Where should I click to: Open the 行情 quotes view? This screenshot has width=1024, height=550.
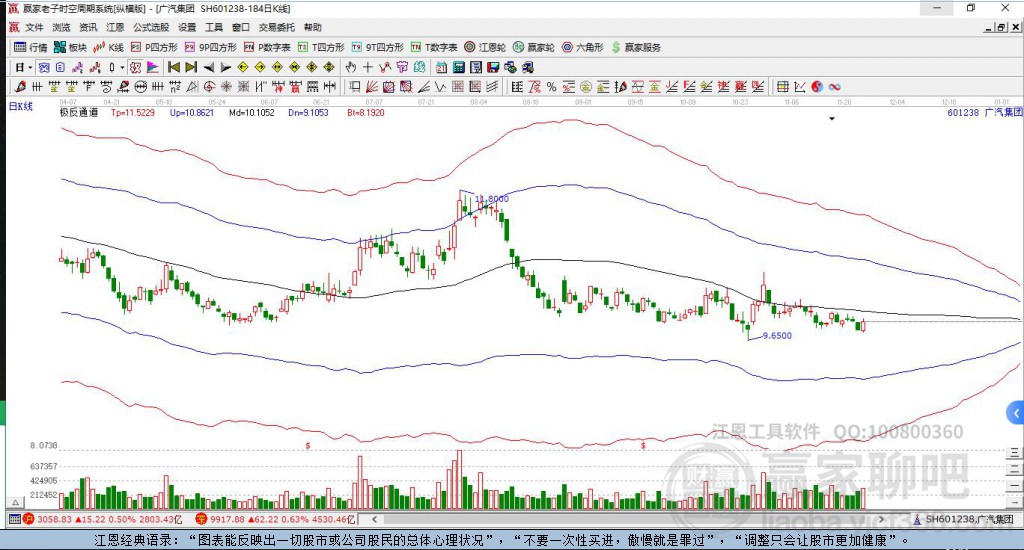[31, 48]
